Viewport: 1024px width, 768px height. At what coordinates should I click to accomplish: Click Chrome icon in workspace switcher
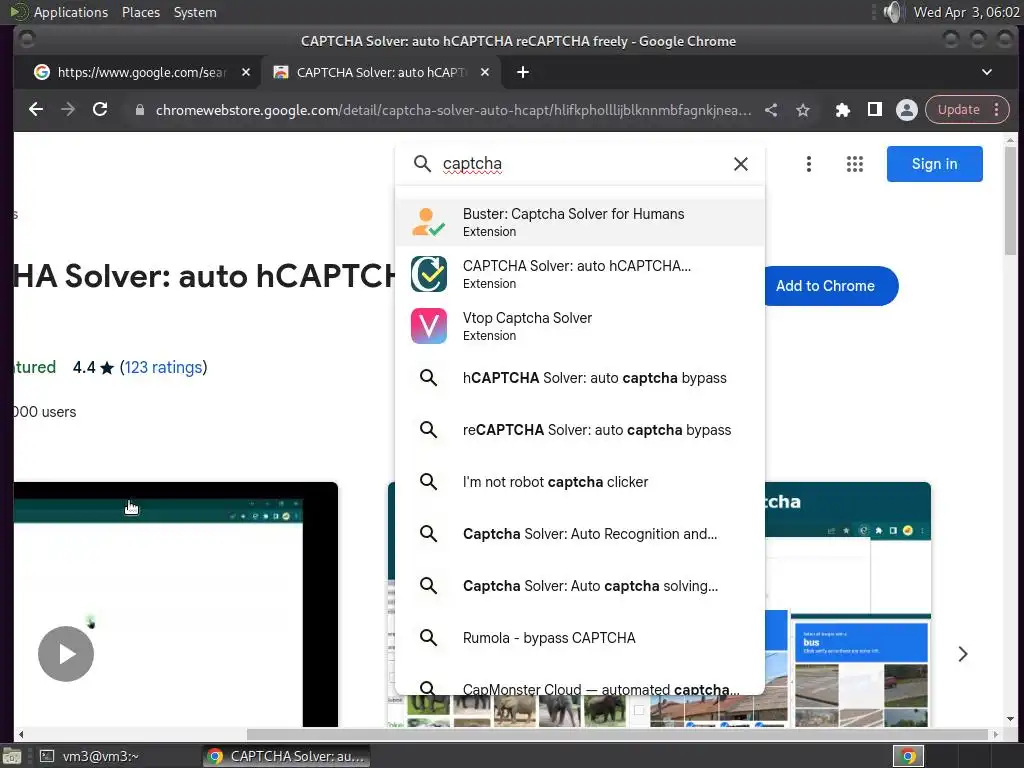(x=908, y=756)
